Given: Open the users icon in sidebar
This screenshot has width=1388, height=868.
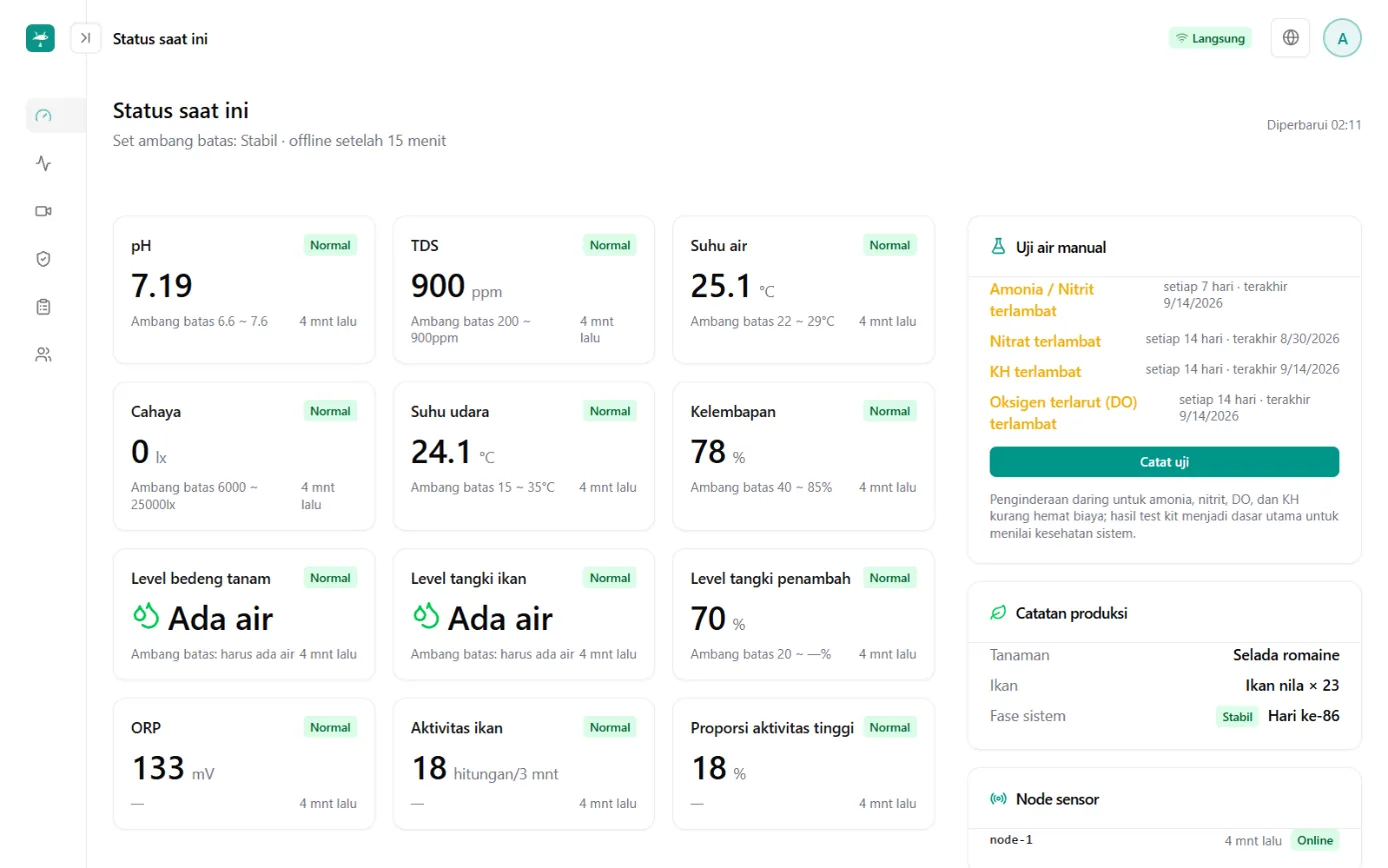Looking at the screenshot, I should pos(43,354).
